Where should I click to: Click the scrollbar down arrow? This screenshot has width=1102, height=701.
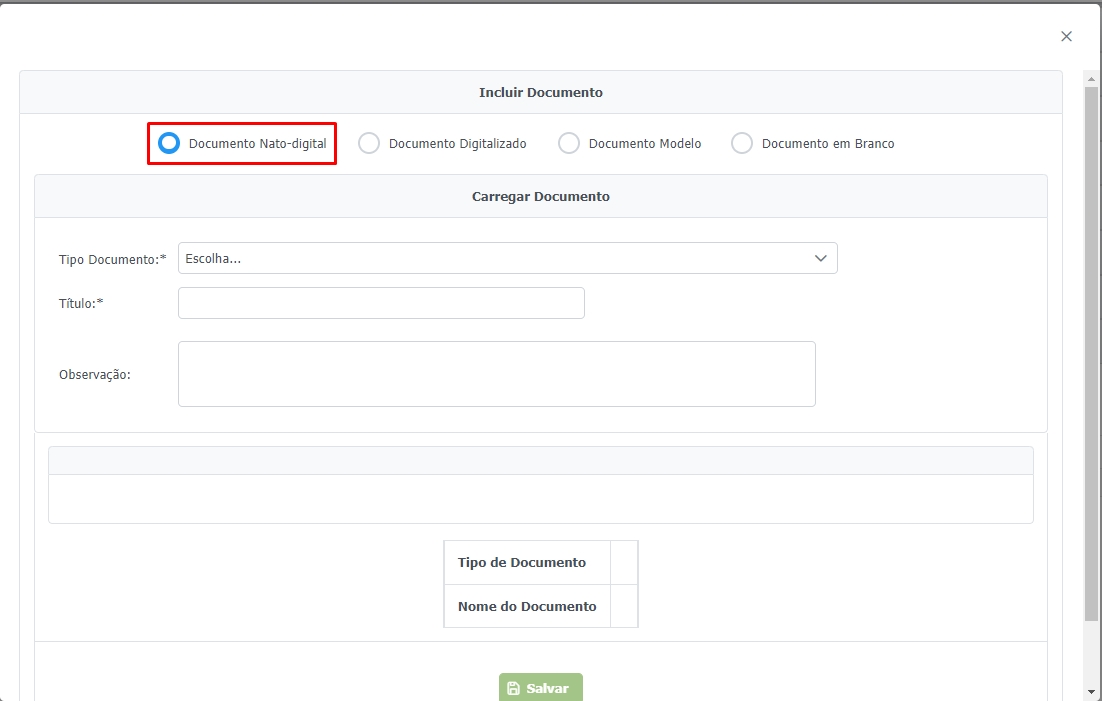click(1091, 691)
